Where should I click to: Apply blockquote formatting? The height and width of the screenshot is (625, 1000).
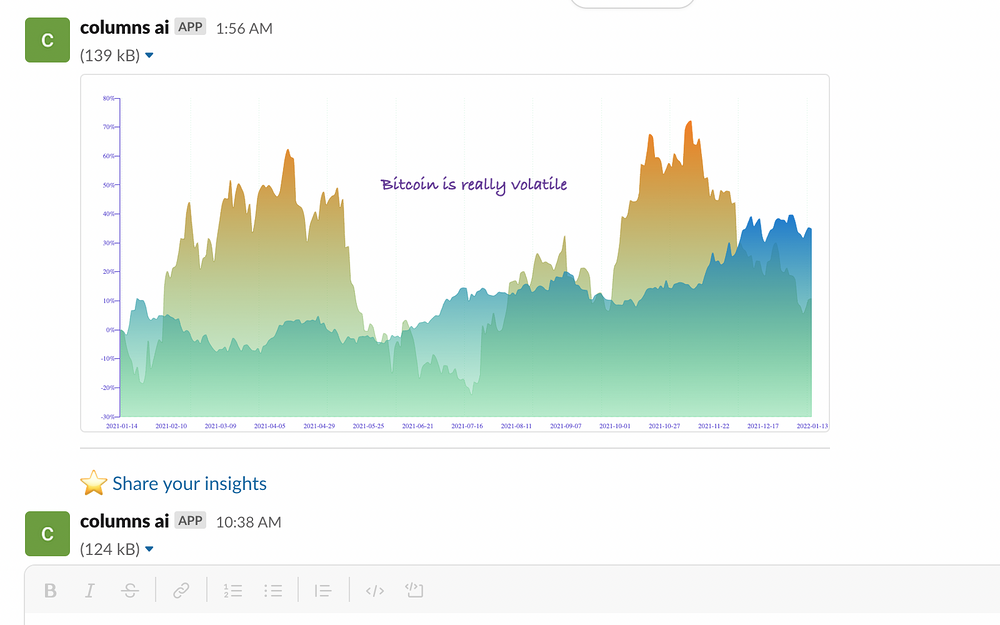click(x=323, y=591)
